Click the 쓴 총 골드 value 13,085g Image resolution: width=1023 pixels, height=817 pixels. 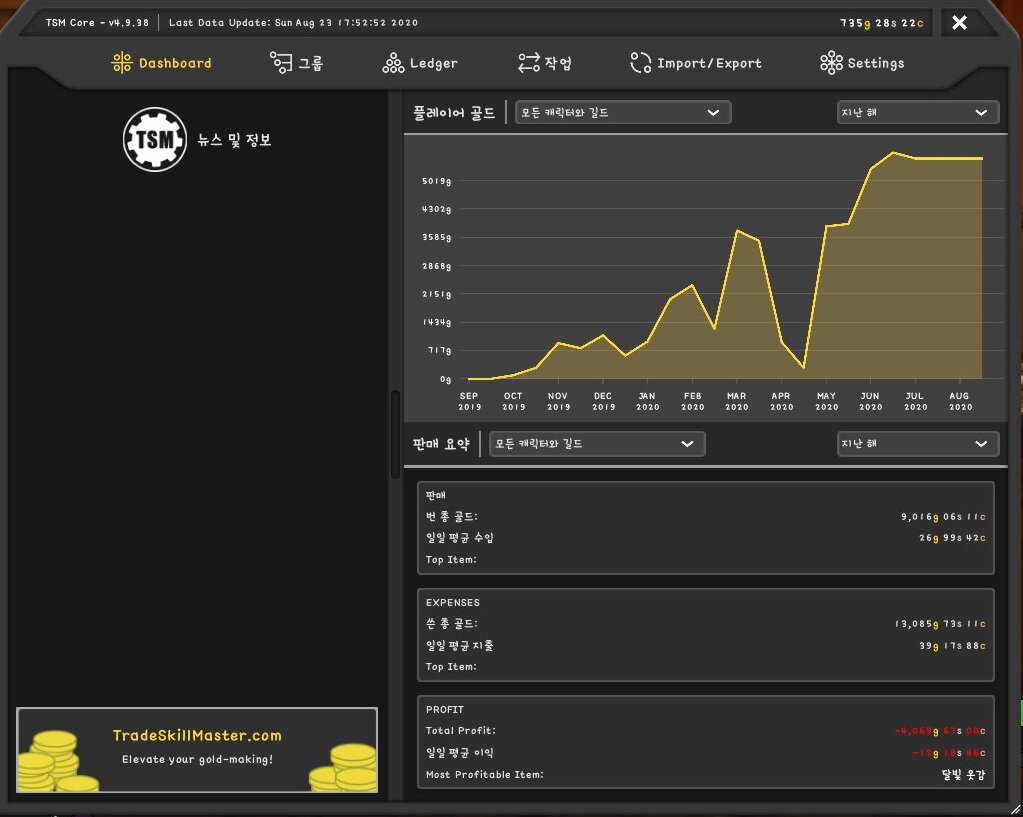click(x=941, y=624)
